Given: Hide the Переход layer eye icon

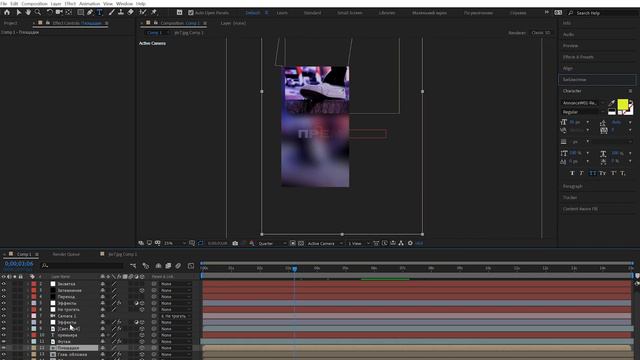Looking at the screenshot, I should click(4, 297).
